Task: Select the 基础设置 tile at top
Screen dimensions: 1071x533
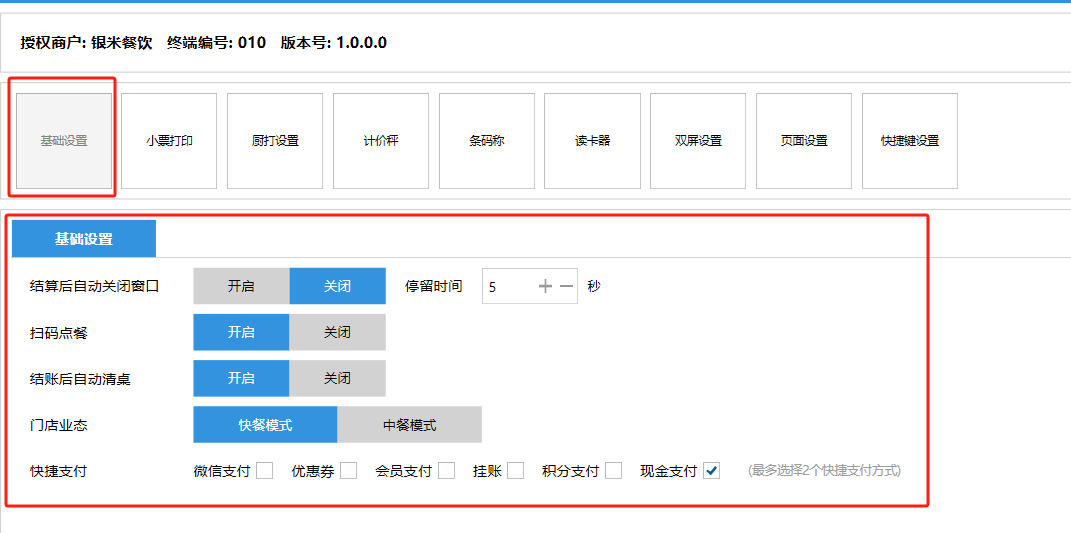Action: tap(63, 141)
